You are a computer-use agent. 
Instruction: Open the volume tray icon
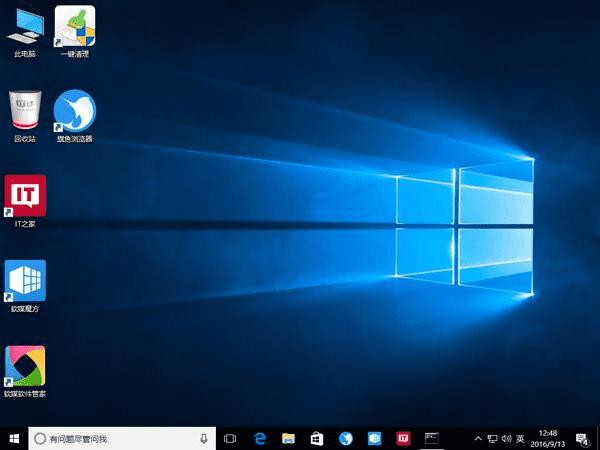point(506,439)
